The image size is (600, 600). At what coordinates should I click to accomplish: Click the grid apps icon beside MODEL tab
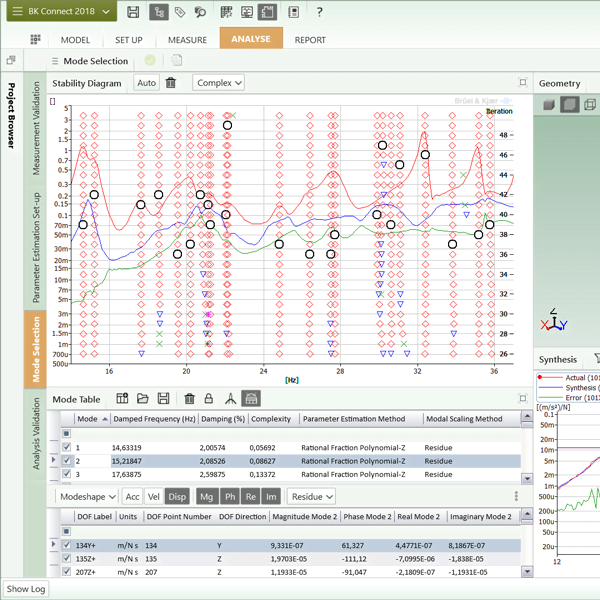[36, 40]
